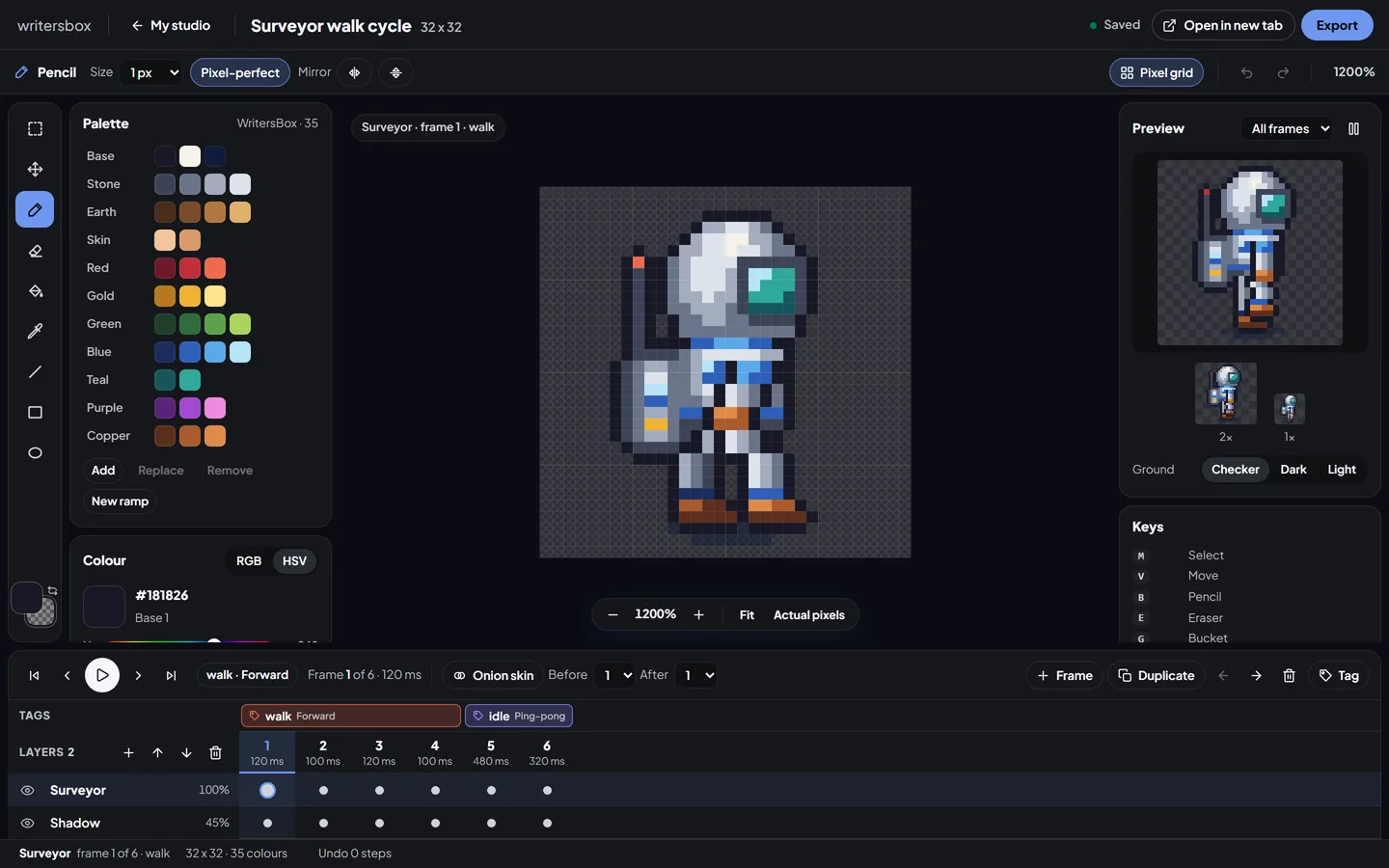Select the Bucket fill tool
Image resolution: width=1389 pixels, height=868 pixels.
[x=35, y=291]
